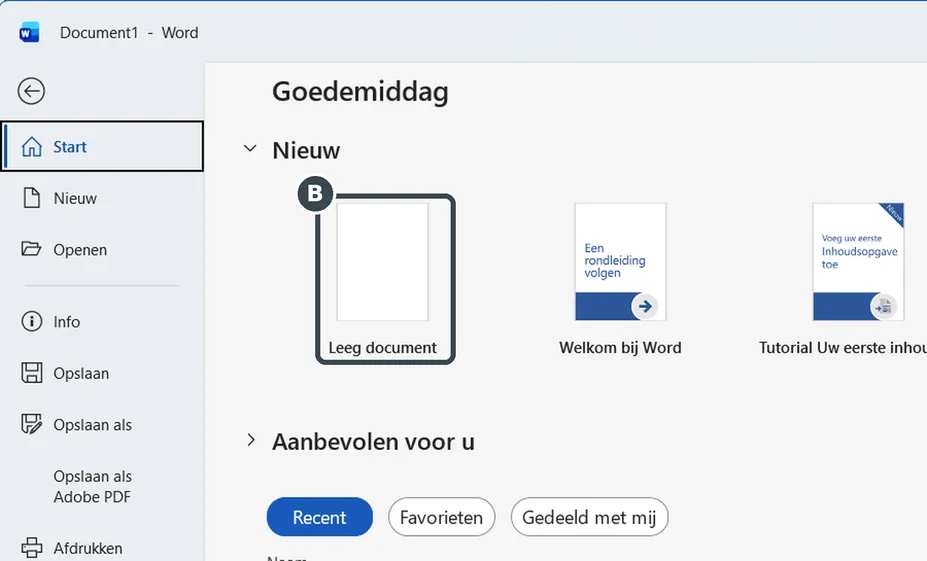The height and width of the screenshot is (561, 927).
Task: Open the Welkom bij Word template
Action: pos(620,279)
